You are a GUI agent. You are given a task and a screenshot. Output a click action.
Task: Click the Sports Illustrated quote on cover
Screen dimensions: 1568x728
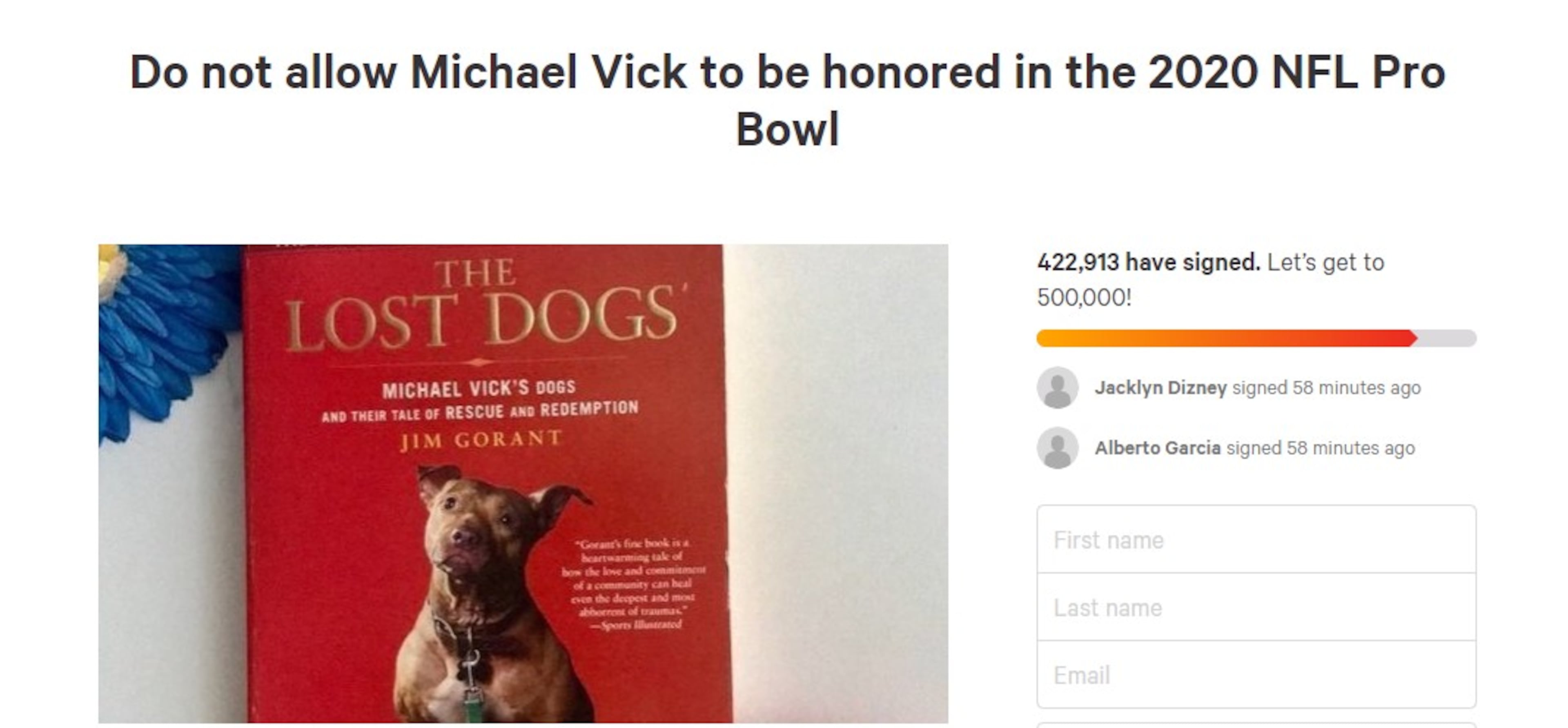tap(633, 583)
